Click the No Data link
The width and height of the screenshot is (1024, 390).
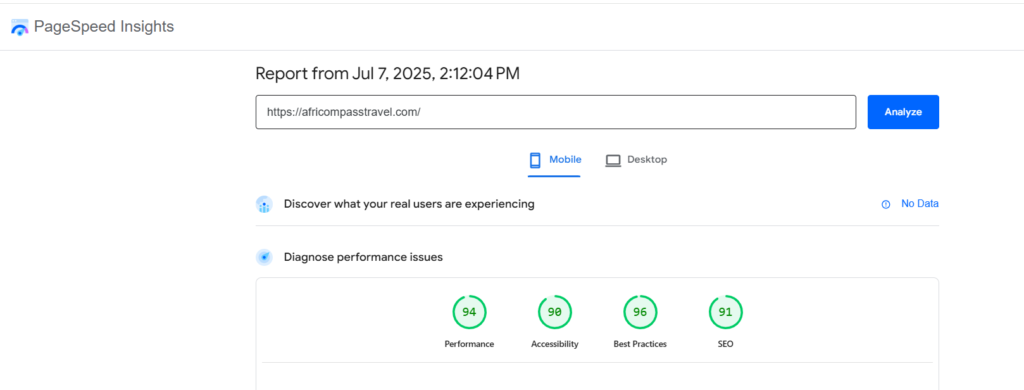click(920, 204)
